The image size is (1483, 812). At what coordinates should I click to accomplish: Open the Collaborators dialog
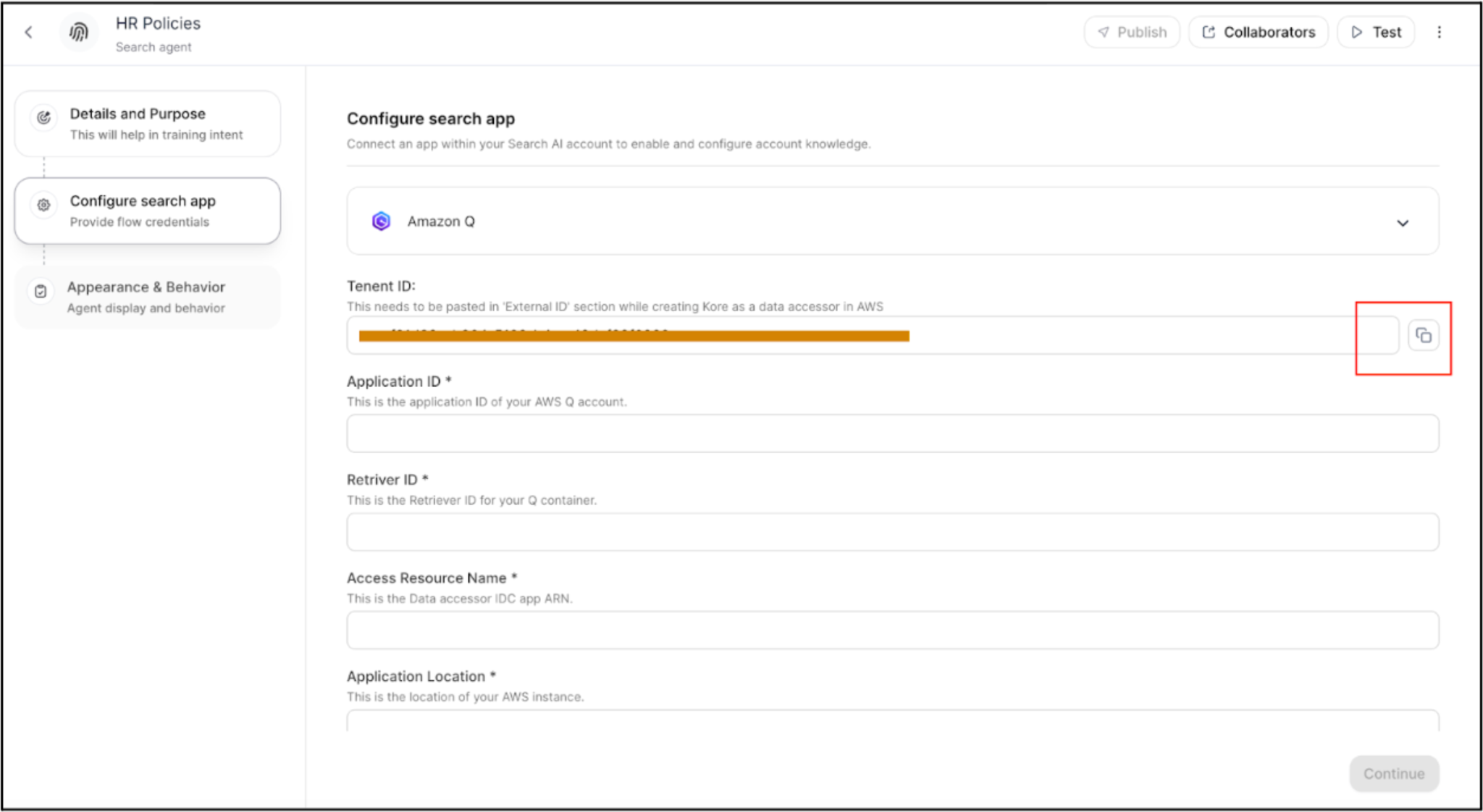pos(1258,32)
